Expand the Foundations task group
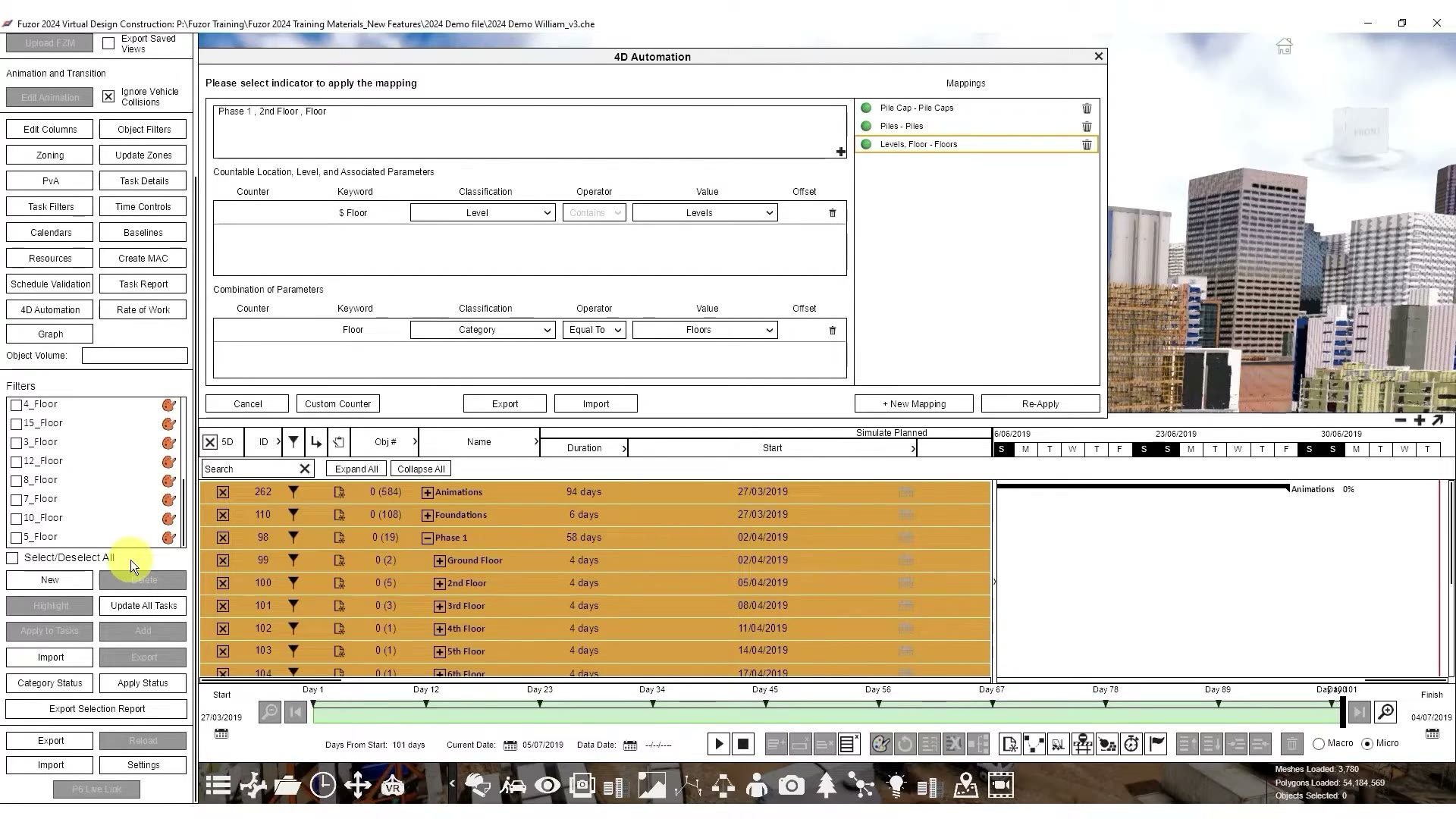Screen dimensions: 1456x819 click(x=428, y=516)
